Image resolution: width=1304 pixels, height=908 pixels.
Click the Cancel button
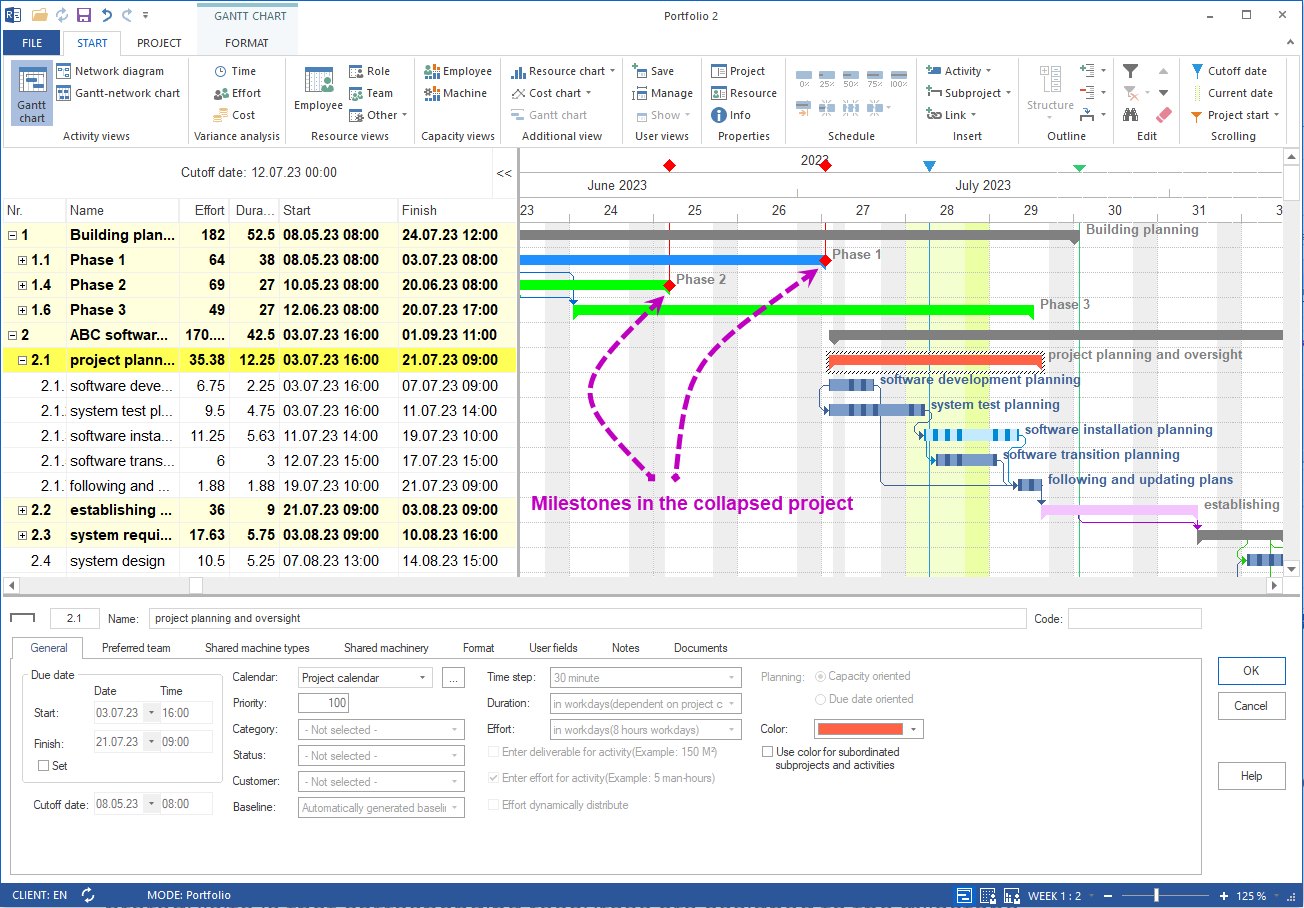[x=1251, y=706]
